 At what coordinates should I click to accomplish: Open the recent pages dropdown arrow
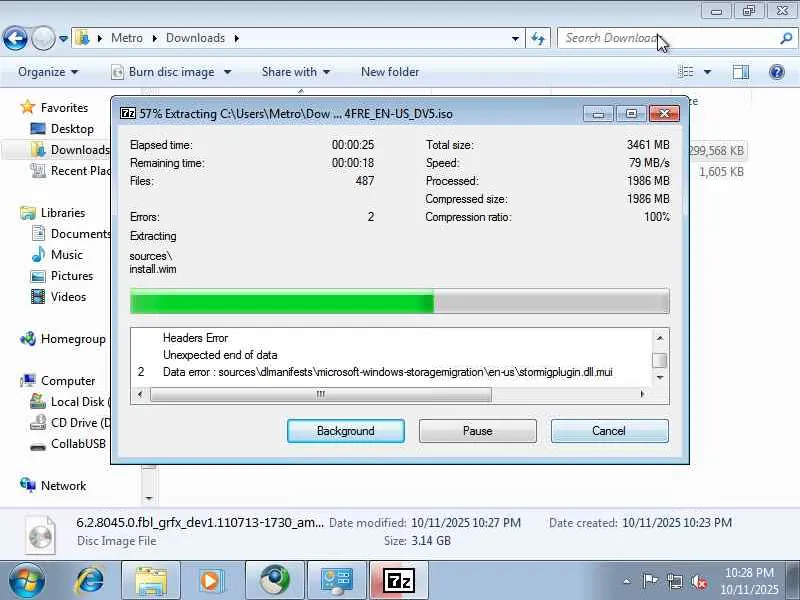[63, 38]
